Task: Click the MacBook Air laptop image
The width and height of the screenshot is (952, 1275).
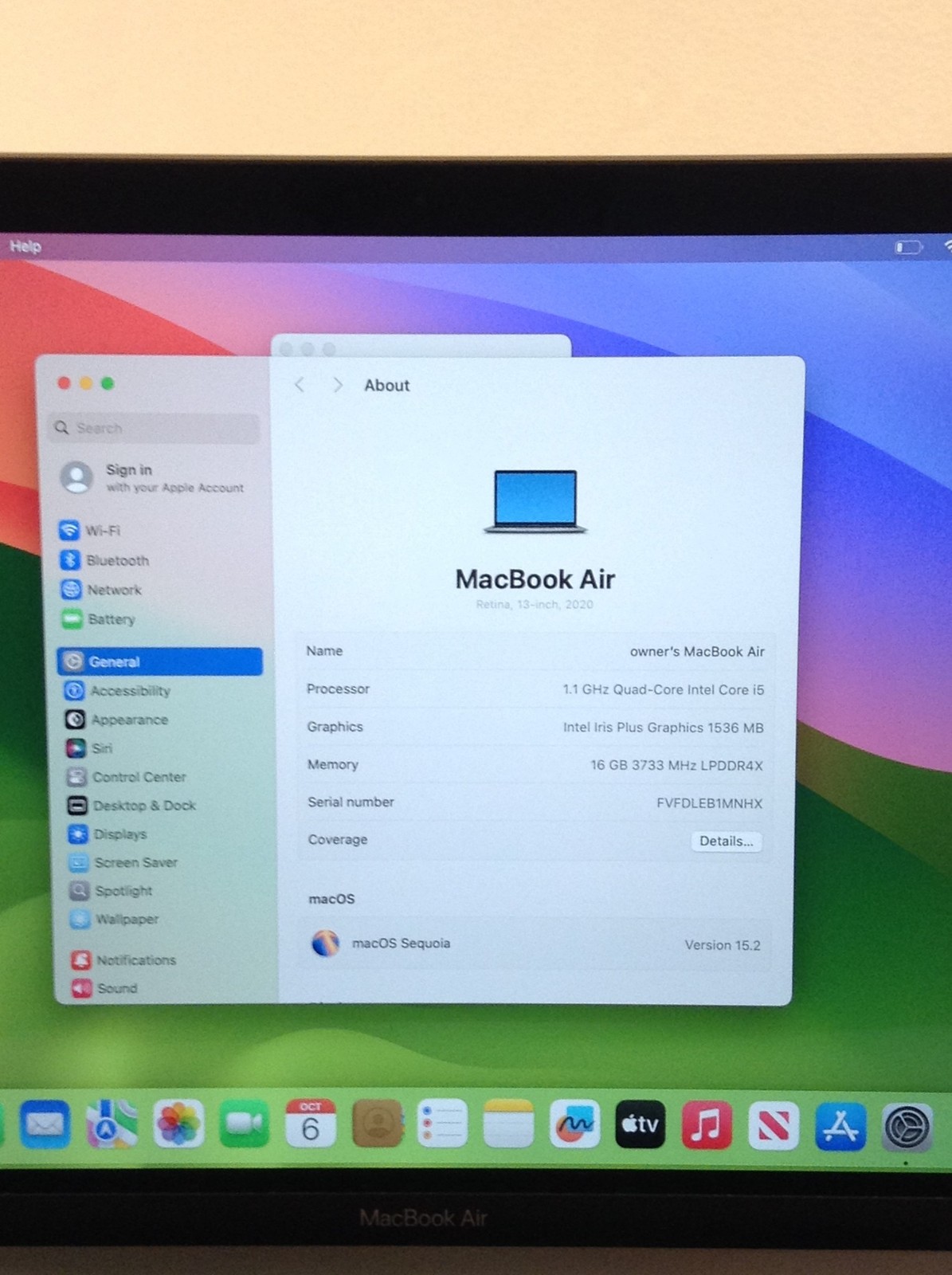Action: (535, 501)
